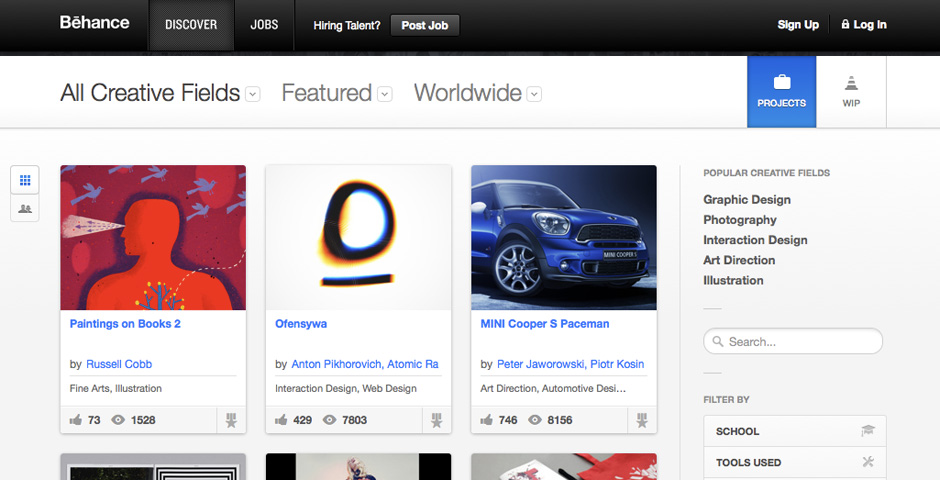This screenshot has height=480, width=940.
Task: Select Art Direction creative field
Action: pyautogui.click(x=739, y=260)
